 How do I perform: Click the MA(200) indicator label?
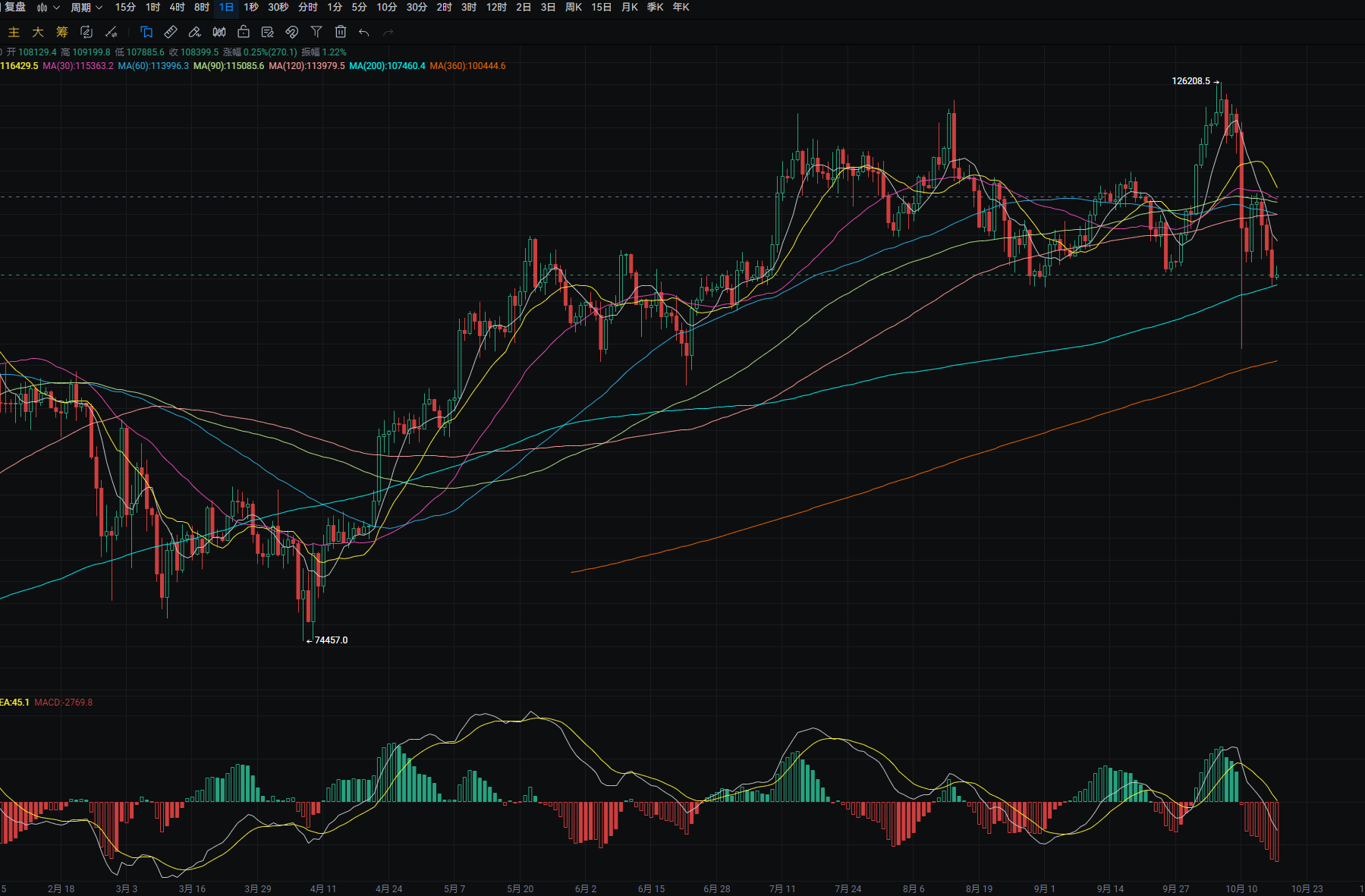(x=387, y=66)
